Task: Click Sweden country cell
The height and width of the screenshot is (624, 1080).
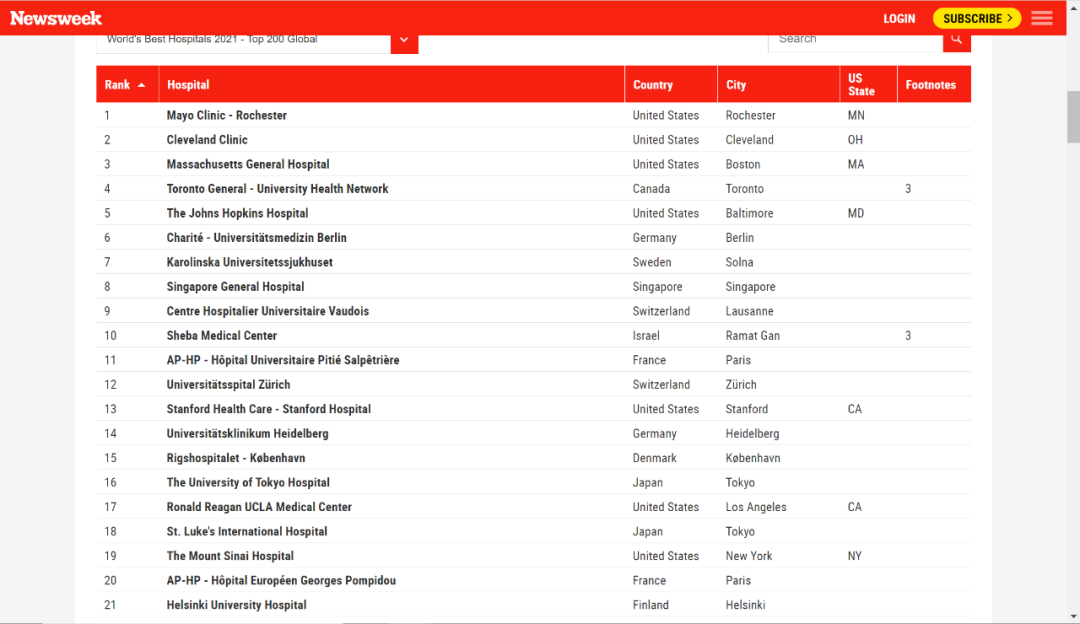Action: (652, 262)
